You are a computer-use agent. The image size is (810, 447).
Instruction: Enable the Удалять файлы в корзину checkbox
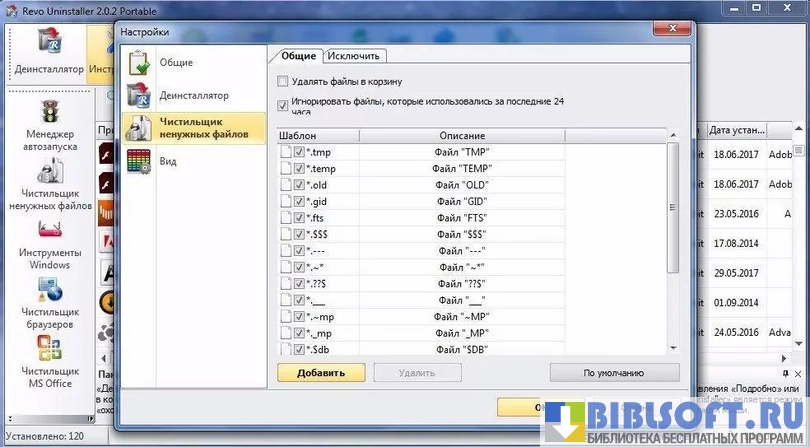[x=284, y=81]
